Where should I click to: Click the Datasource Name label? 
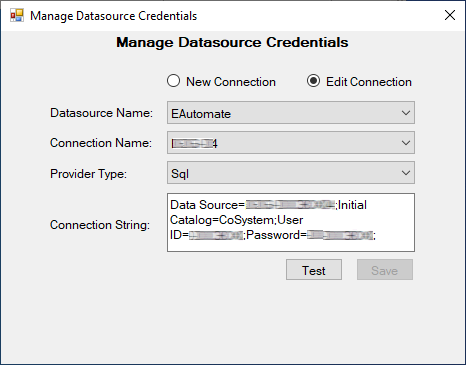point(101,113)
